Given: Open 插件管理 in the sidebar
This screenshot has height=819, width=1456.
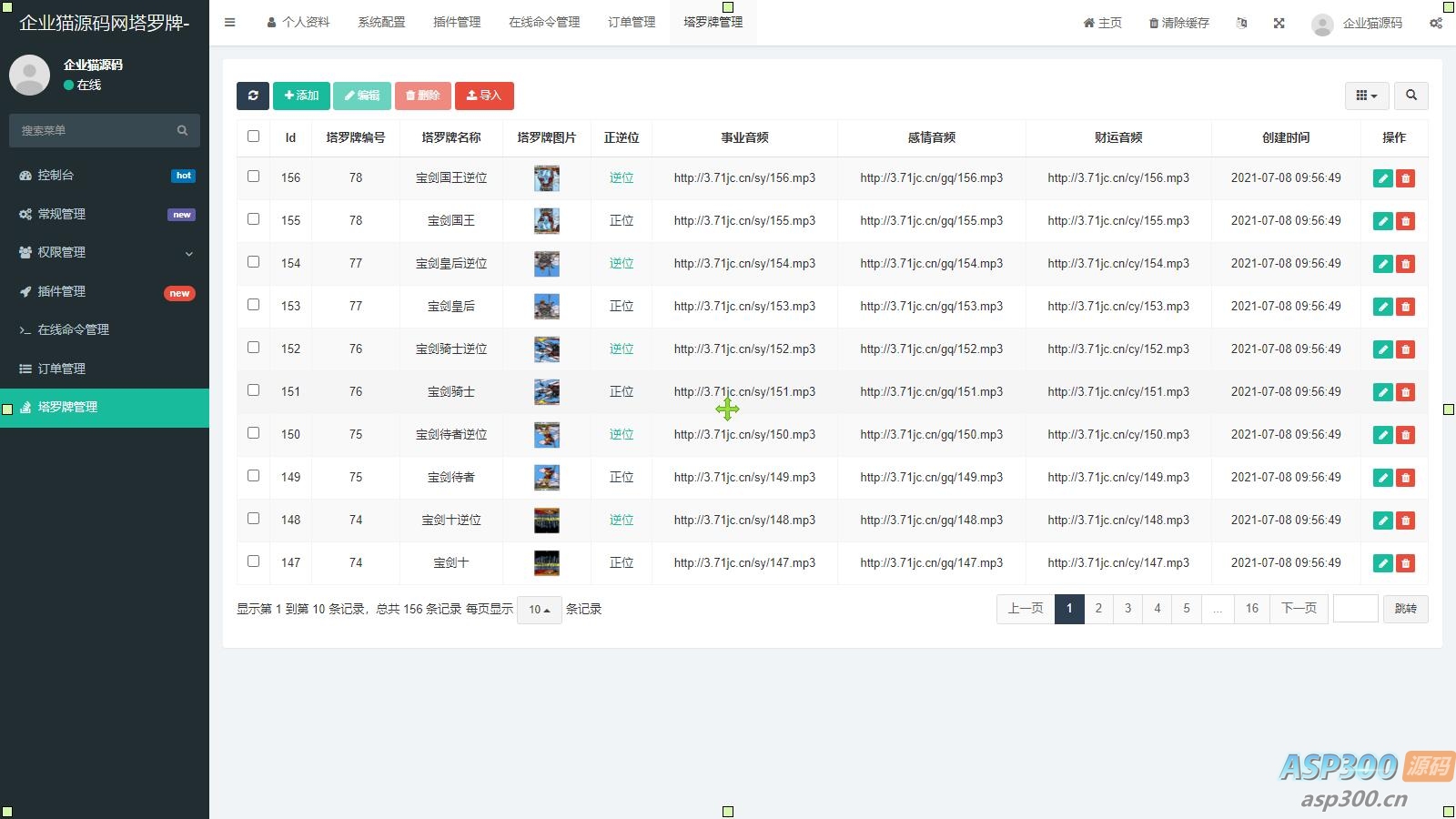Looking at the screenshot, I should point(105,291).
